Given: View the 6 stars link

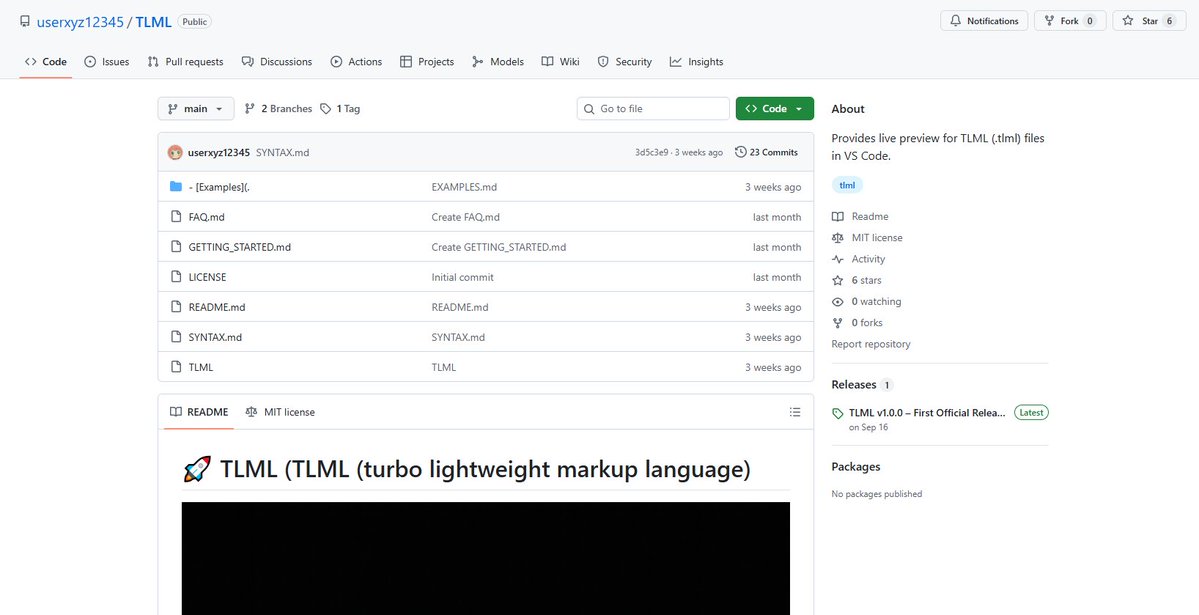Looking at the screenshot, I should pyautogui.click(x=856, y=281).
